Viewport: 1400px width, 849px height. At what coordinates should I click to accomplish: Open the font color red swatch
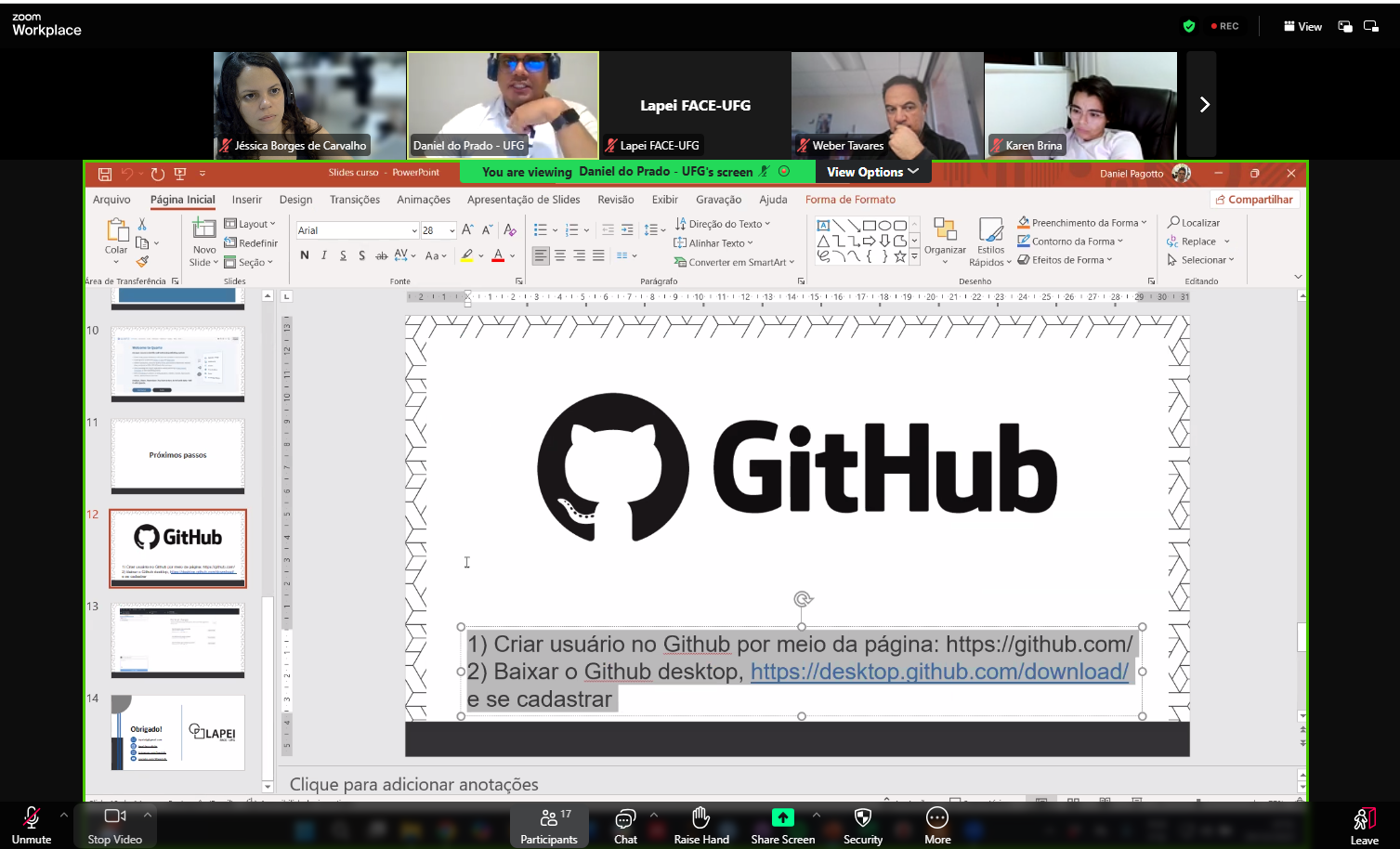[x=498, y=255]
